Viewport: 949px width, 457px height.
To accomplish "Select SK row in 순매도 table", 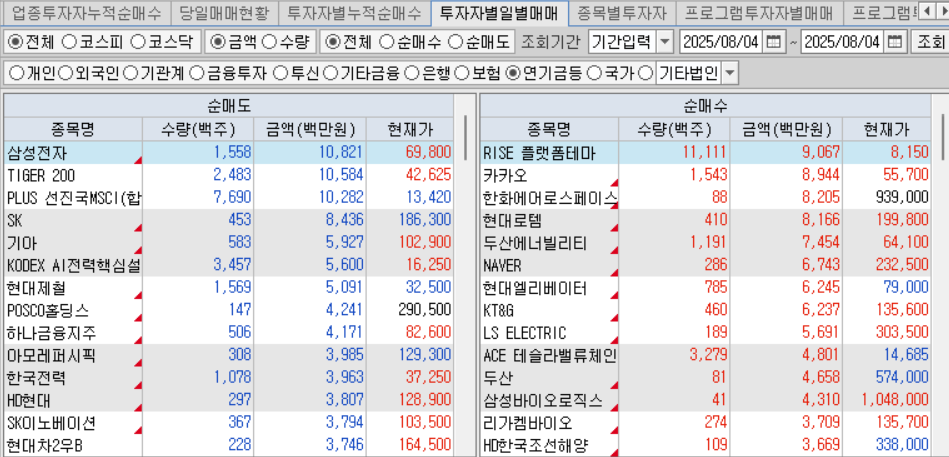I will click(x=228, y=220).
